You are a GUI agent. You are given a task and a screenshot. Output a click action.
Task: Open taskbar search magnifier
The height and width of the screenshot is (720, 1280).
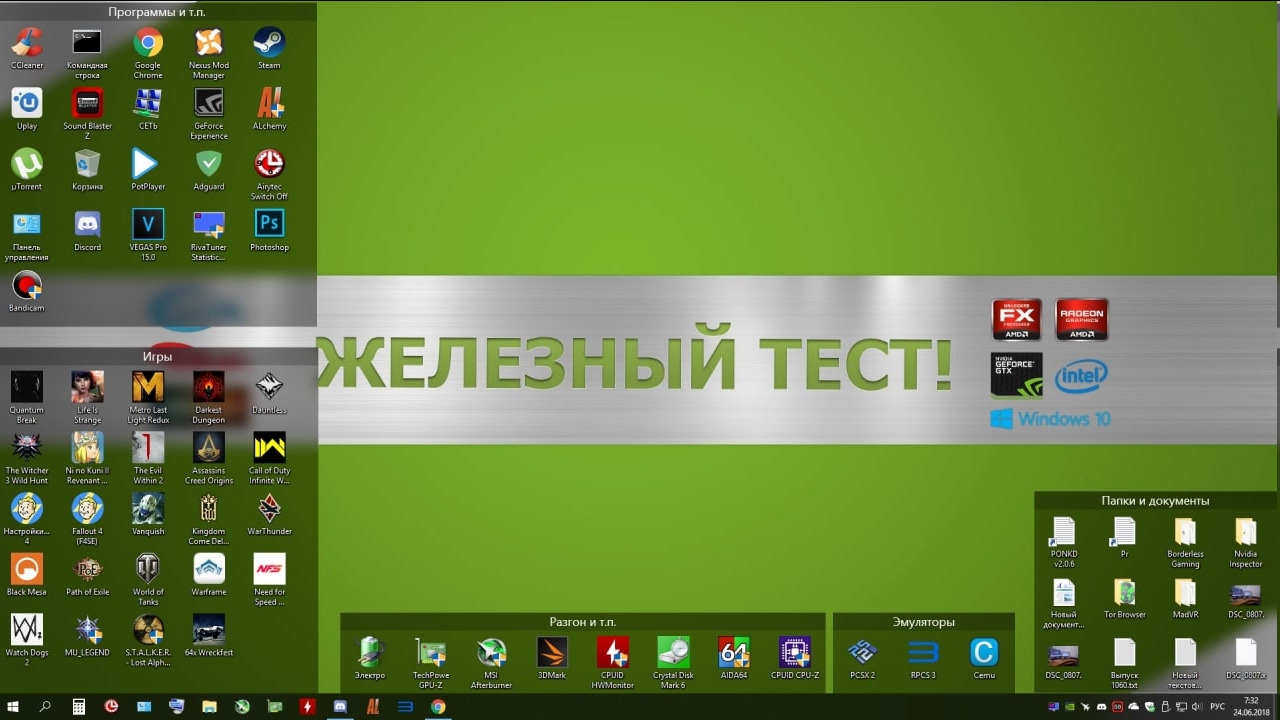[x=45, y=707]
